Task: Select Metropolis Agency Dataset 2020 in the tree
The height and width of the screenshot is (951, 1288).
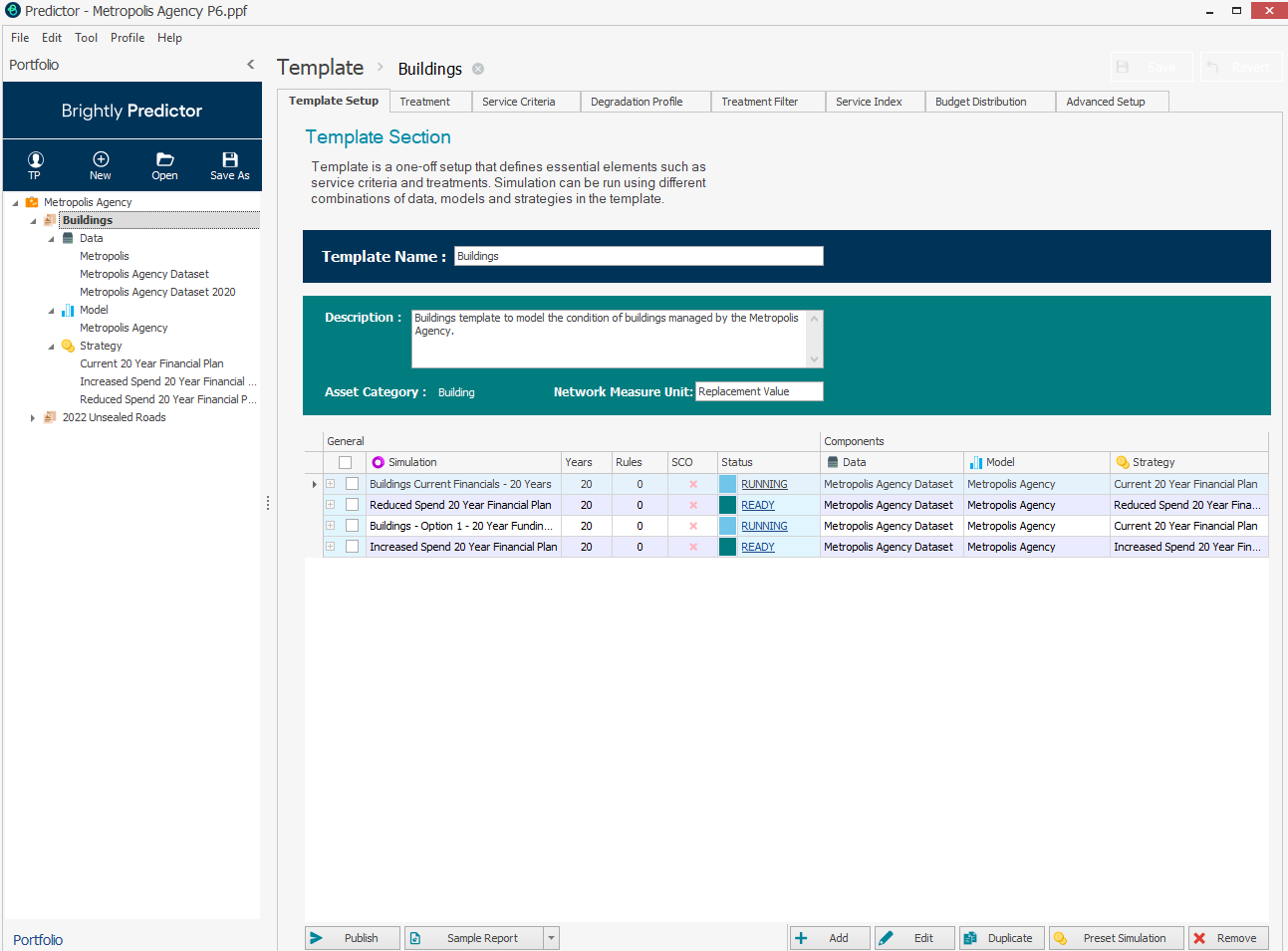Action: (157, 292)
